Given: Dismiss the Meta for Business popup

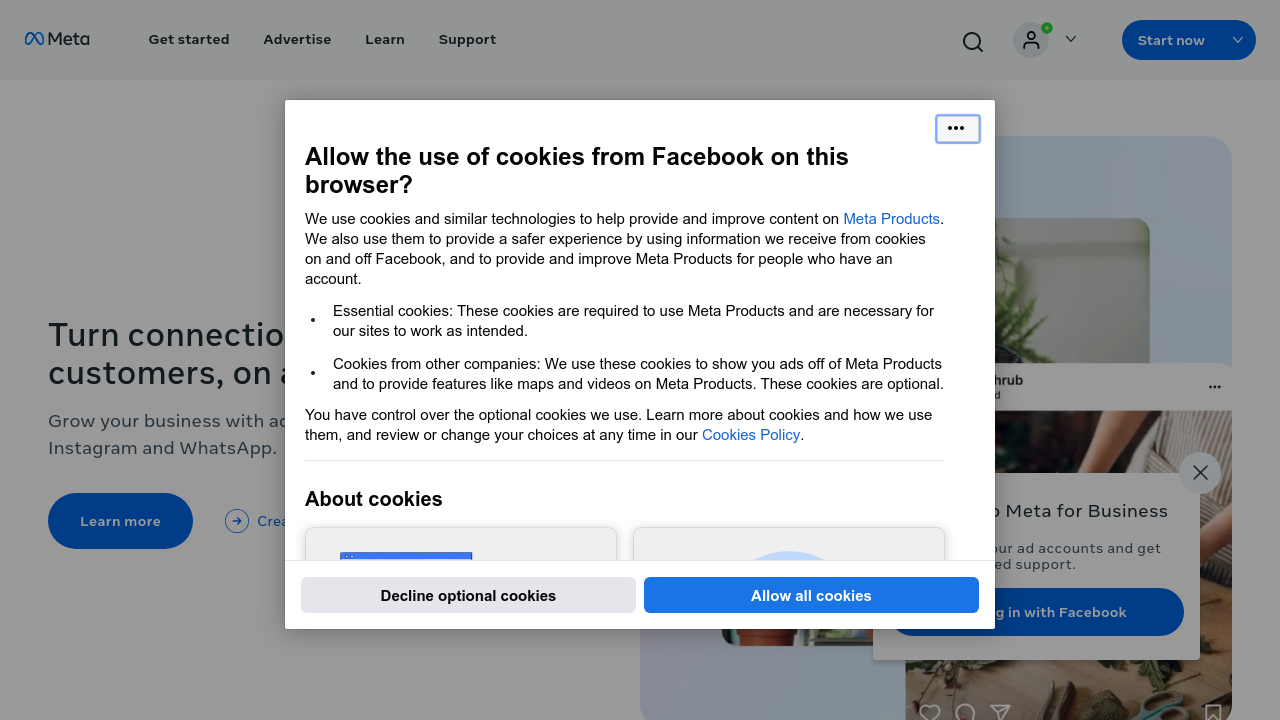Looking at the screenshot, I should (1200, 472).
